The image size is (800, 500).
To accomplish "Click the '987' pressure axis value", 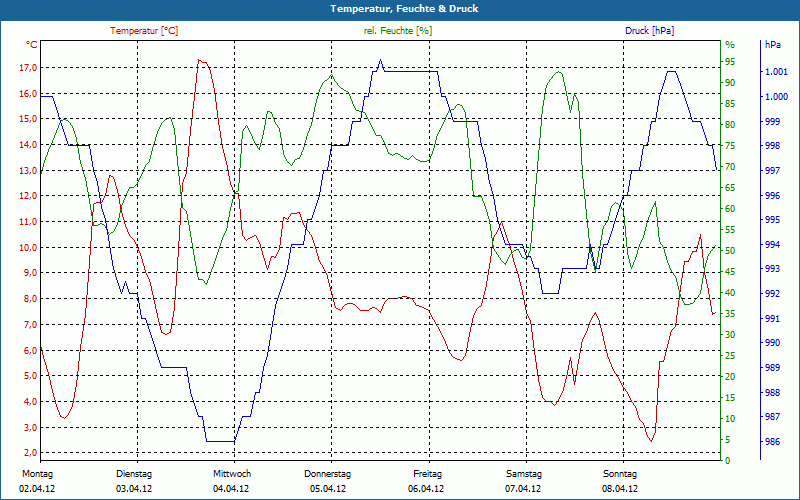I will tap(772, 417).
